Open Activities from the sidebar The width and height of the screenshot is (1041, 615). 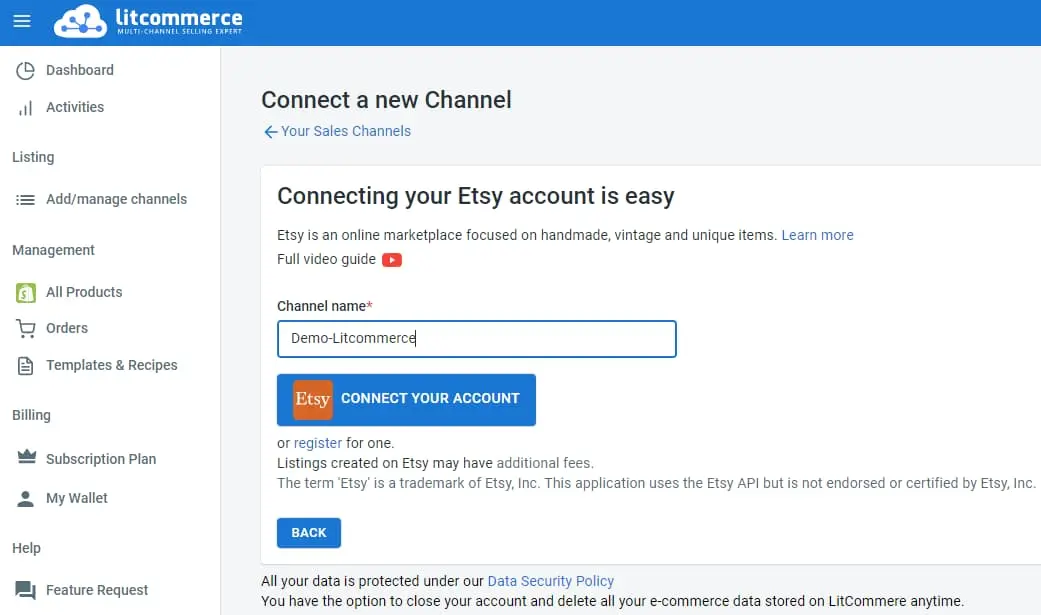(x=24, y=107)
